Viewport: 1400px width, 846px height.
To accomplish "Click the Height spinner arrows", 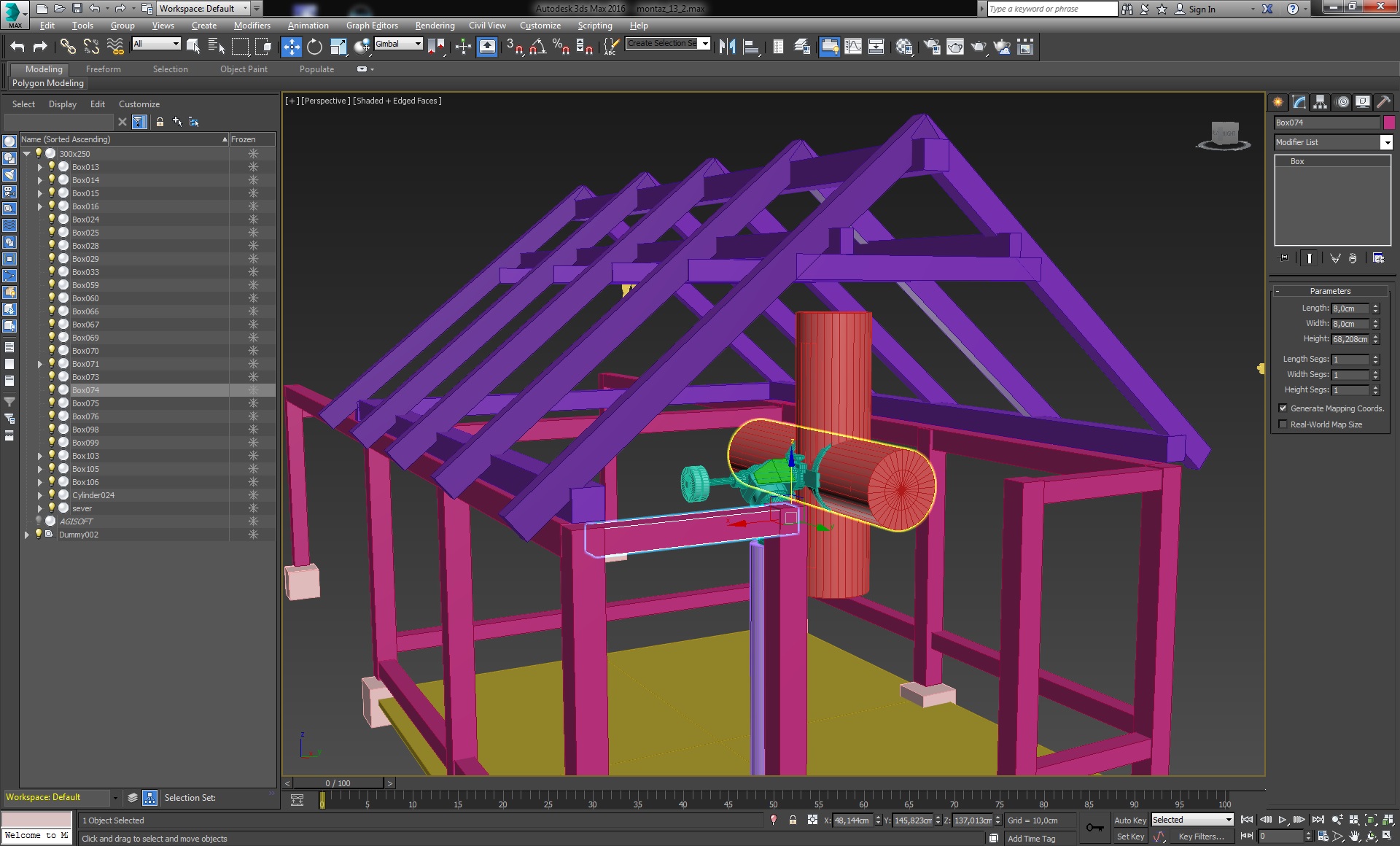I will pyautogui.click(x=1376, y=339).
